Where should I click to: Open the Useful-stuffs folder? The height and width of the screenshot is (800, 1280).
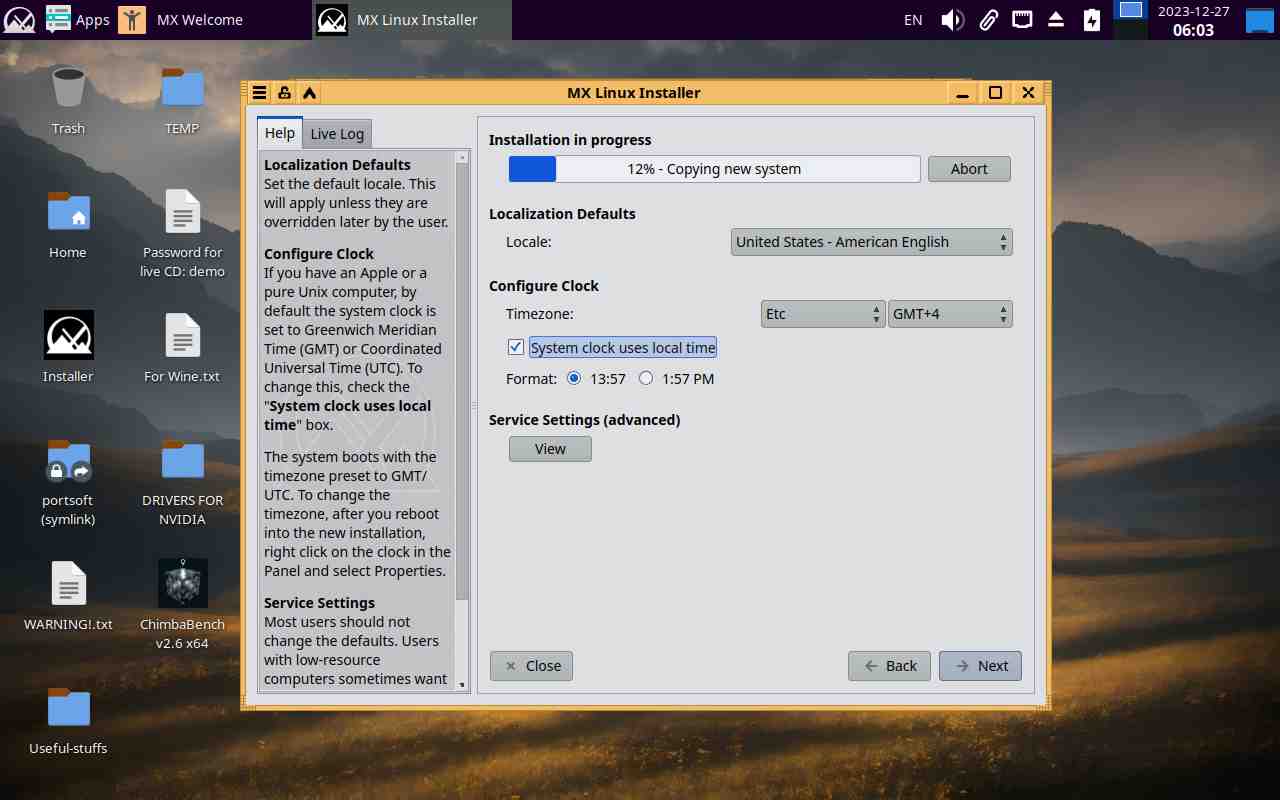click(68, 720)
